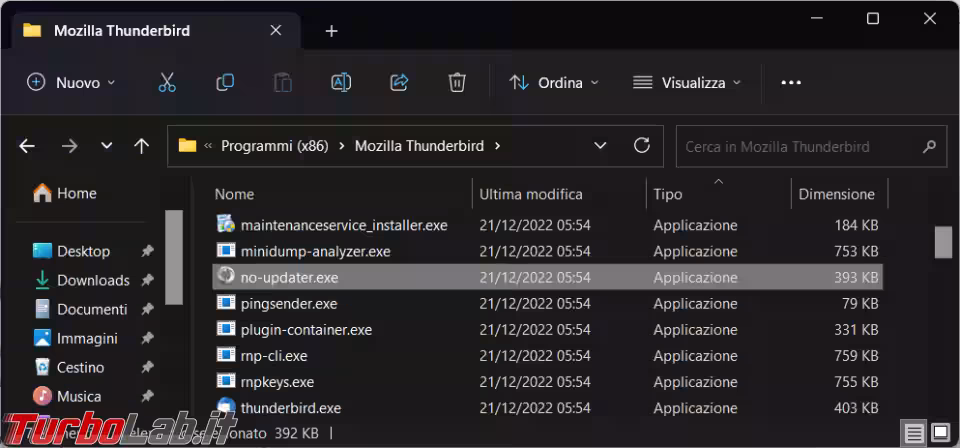Viewport: 960px width, 448px height.
Task: Switch to details view layout icon
Action: tap(914, 434)
